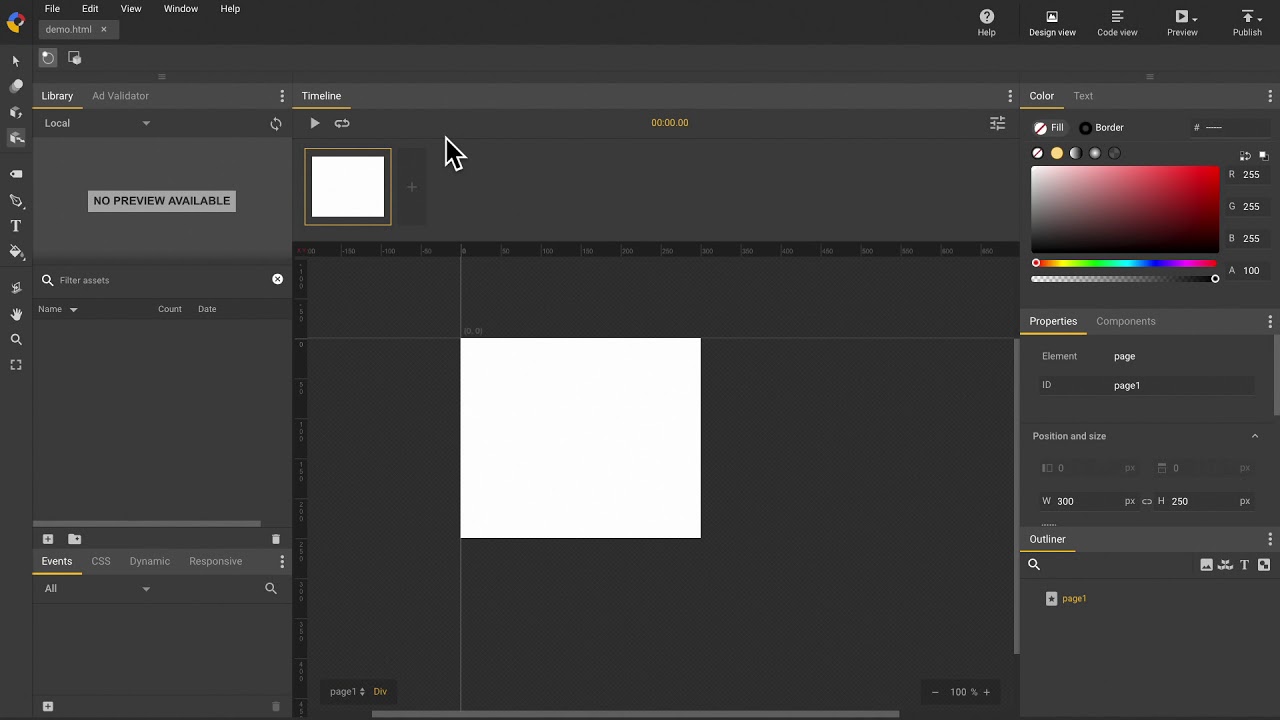Select the Pen tool
Viewport: 1280px width, 720px height.
(16, 200)
